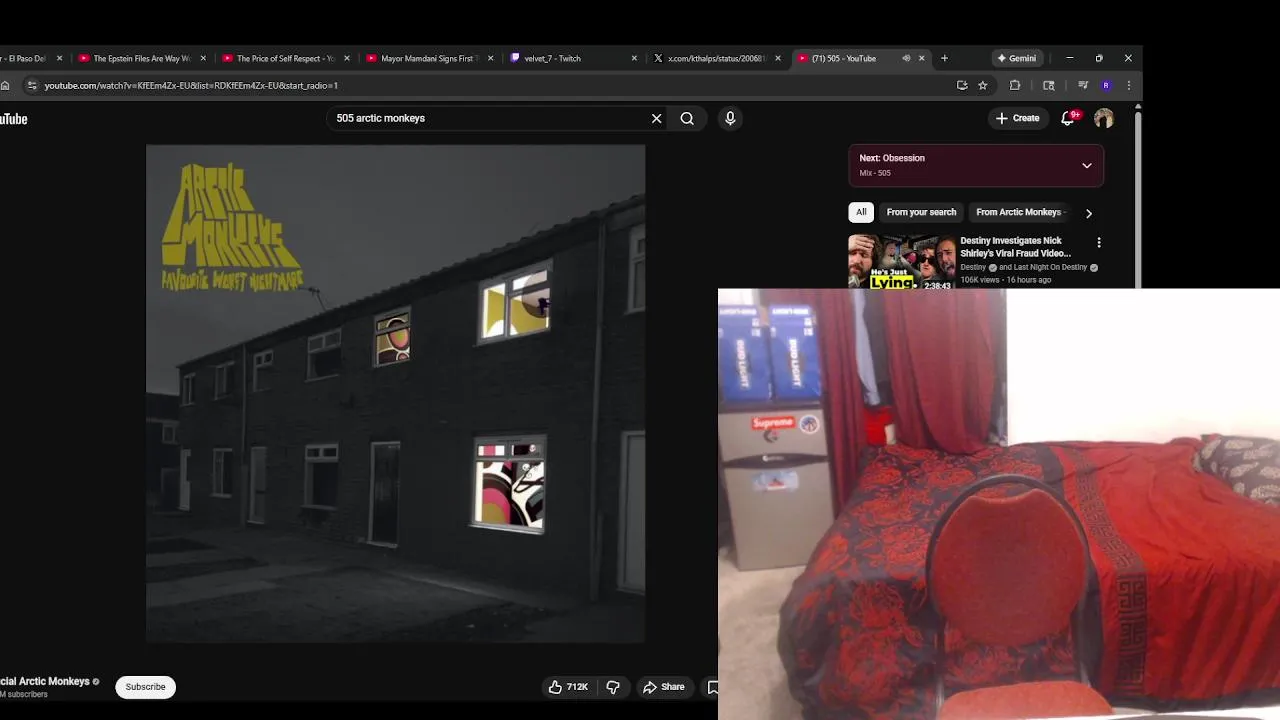Open the Mayor Mamdani Signs First tab
1280x720 pixels.
428,58
